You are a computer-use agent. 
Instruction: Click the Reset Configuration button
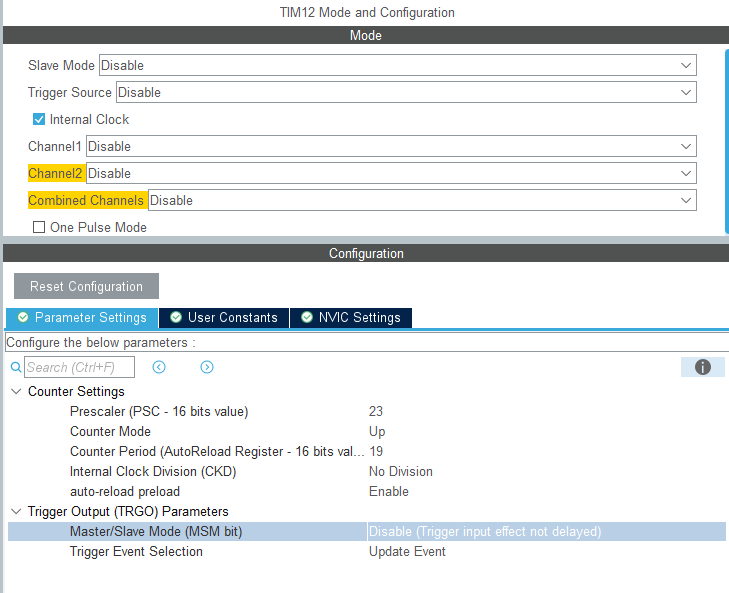[86, 286]
